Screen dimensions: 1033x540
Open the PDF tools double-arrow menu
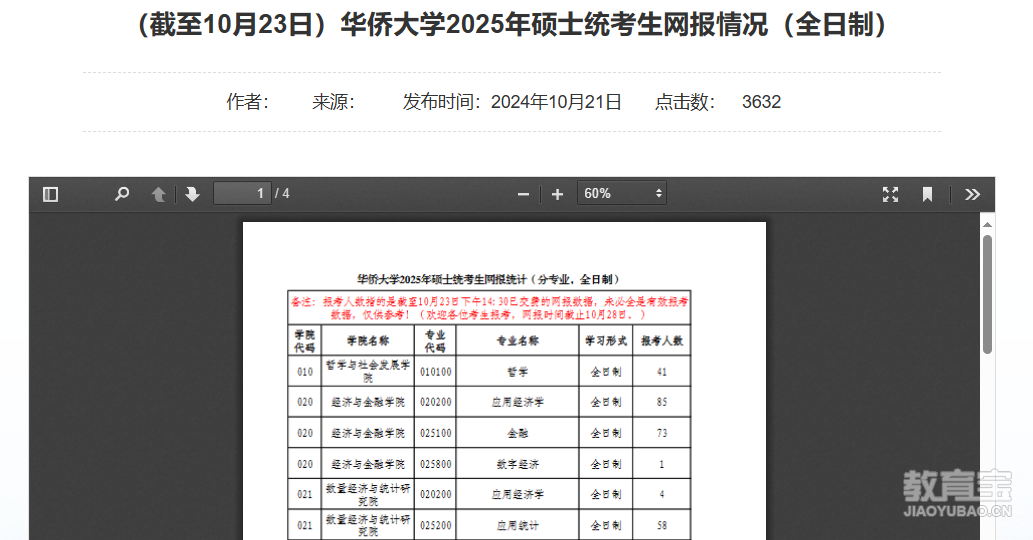coord(972,194)
